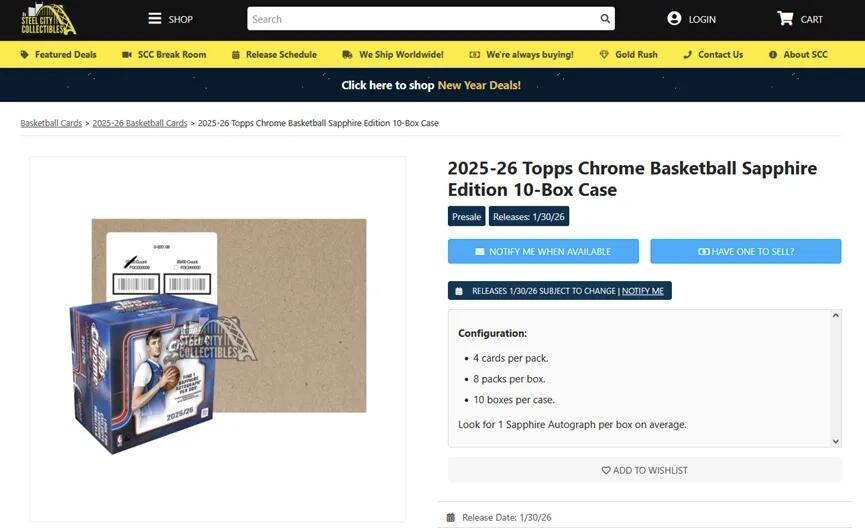865x528 pixels.
Task: Click ADD TO WISHLIST button
Action: pyautogui.click(x=645, y=470)
